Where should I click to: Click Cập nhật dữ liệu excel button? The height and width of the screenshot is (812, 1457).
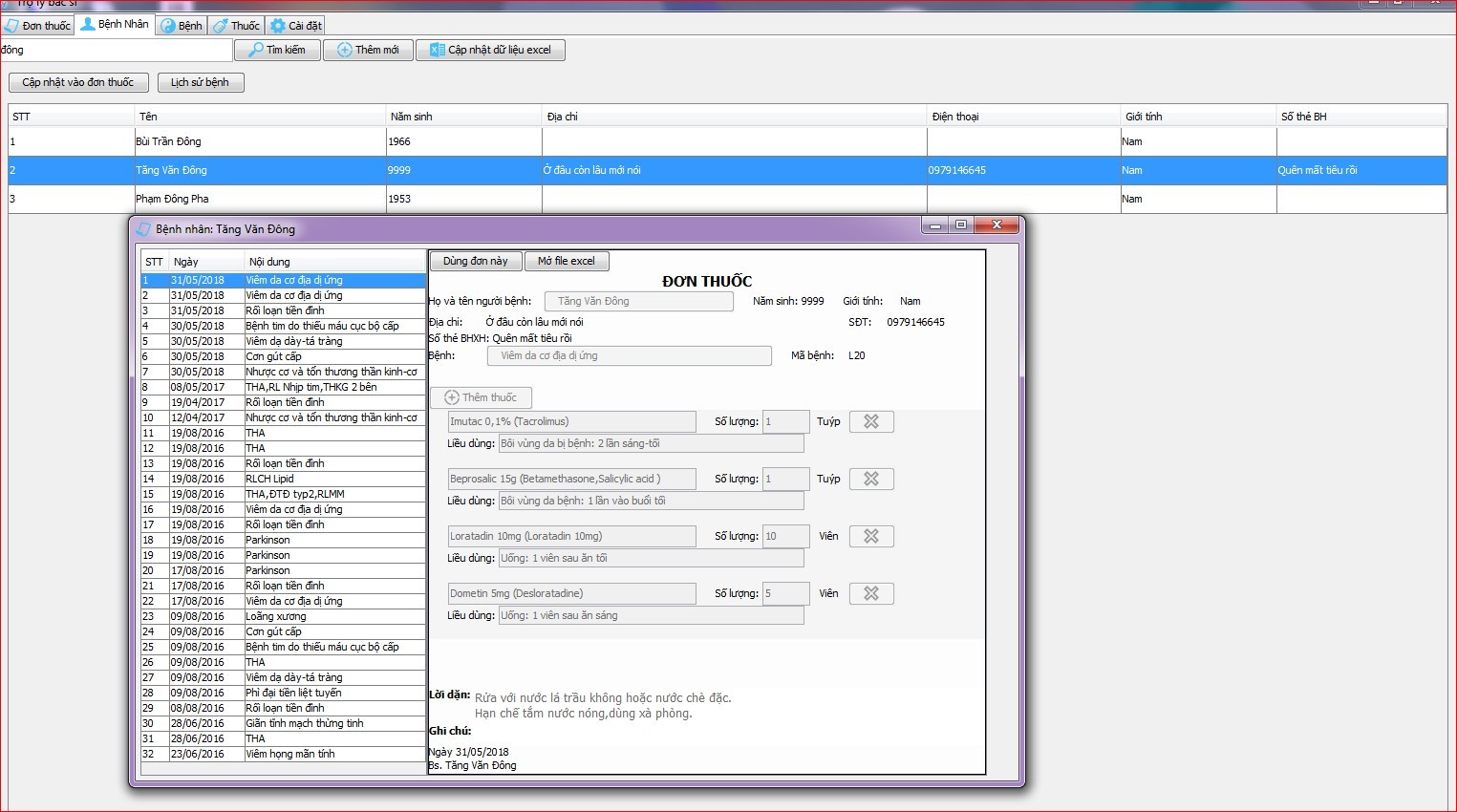point(490,50)
